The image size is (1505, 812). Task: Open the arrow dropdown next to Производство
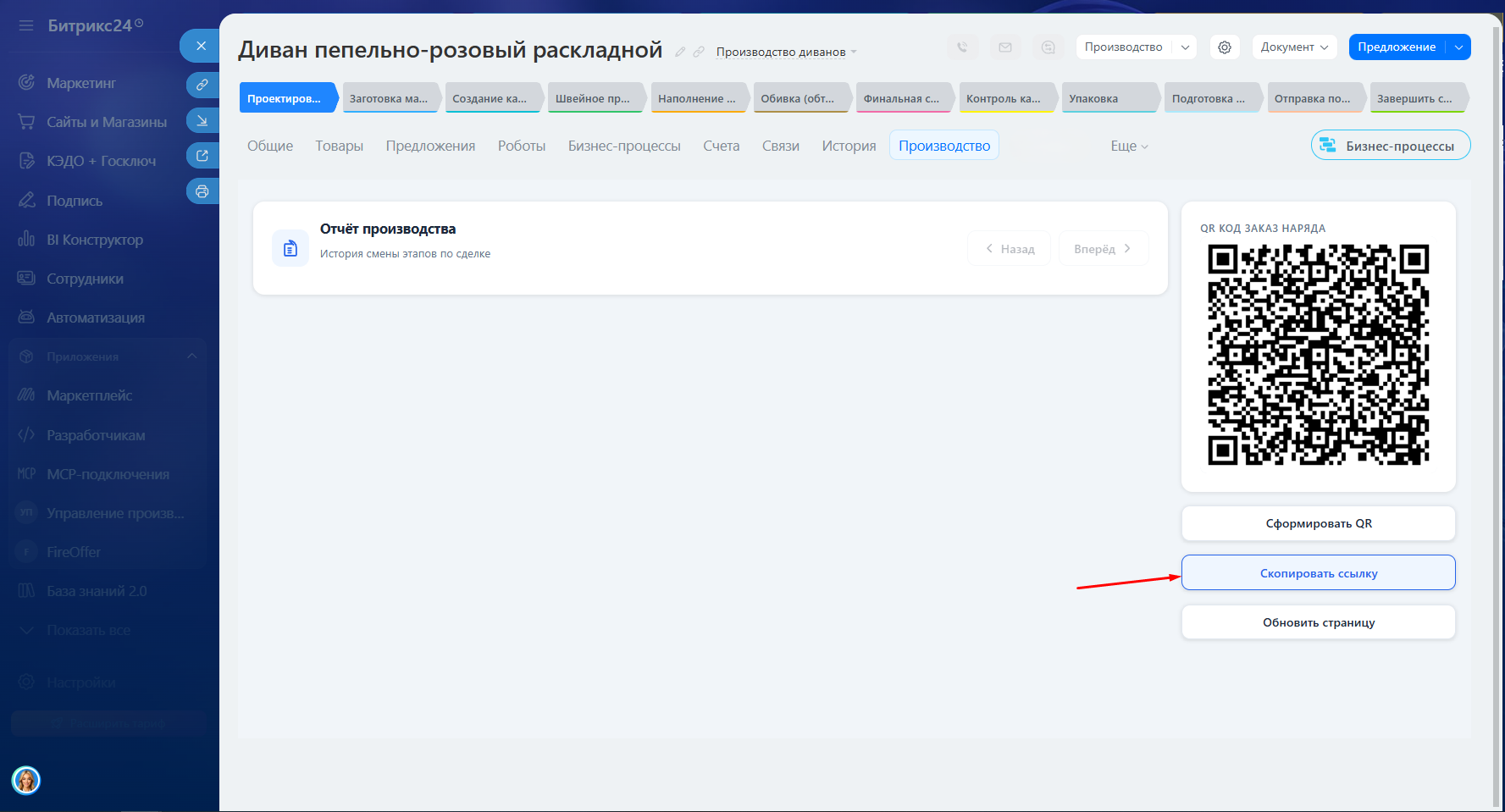[x=1186, y=47]
